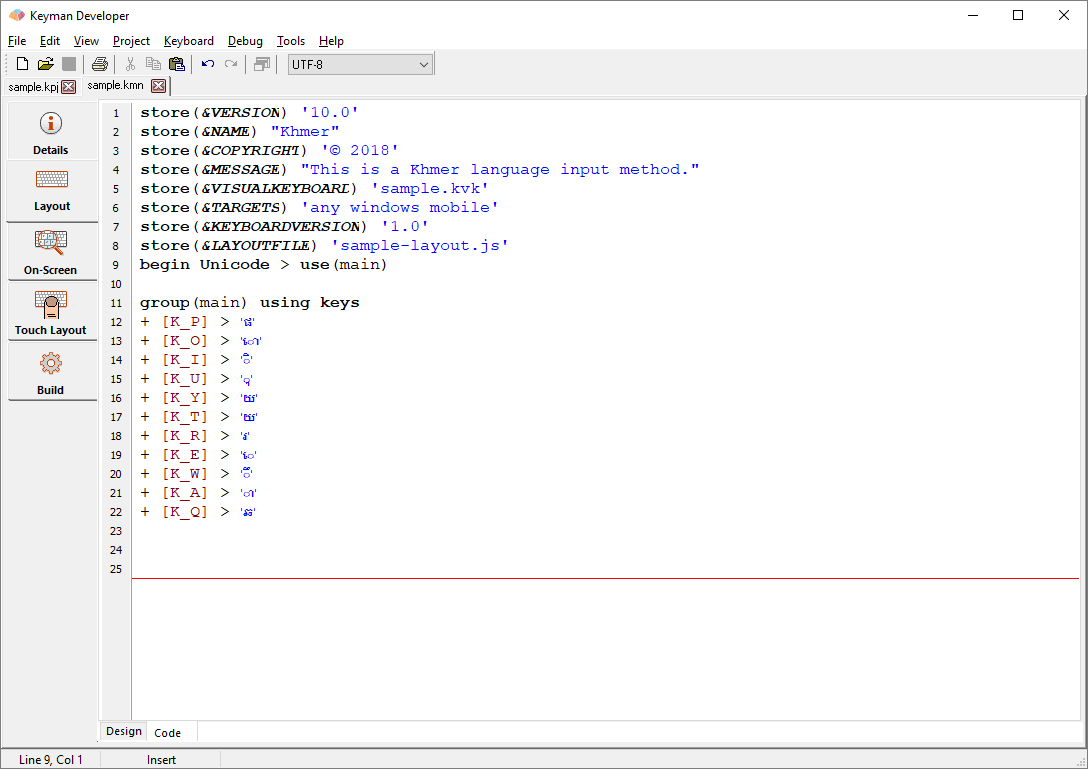1088x769 pixels.
Task: Switch to the sample.kpj tab
Action: [x=33, y=87]
